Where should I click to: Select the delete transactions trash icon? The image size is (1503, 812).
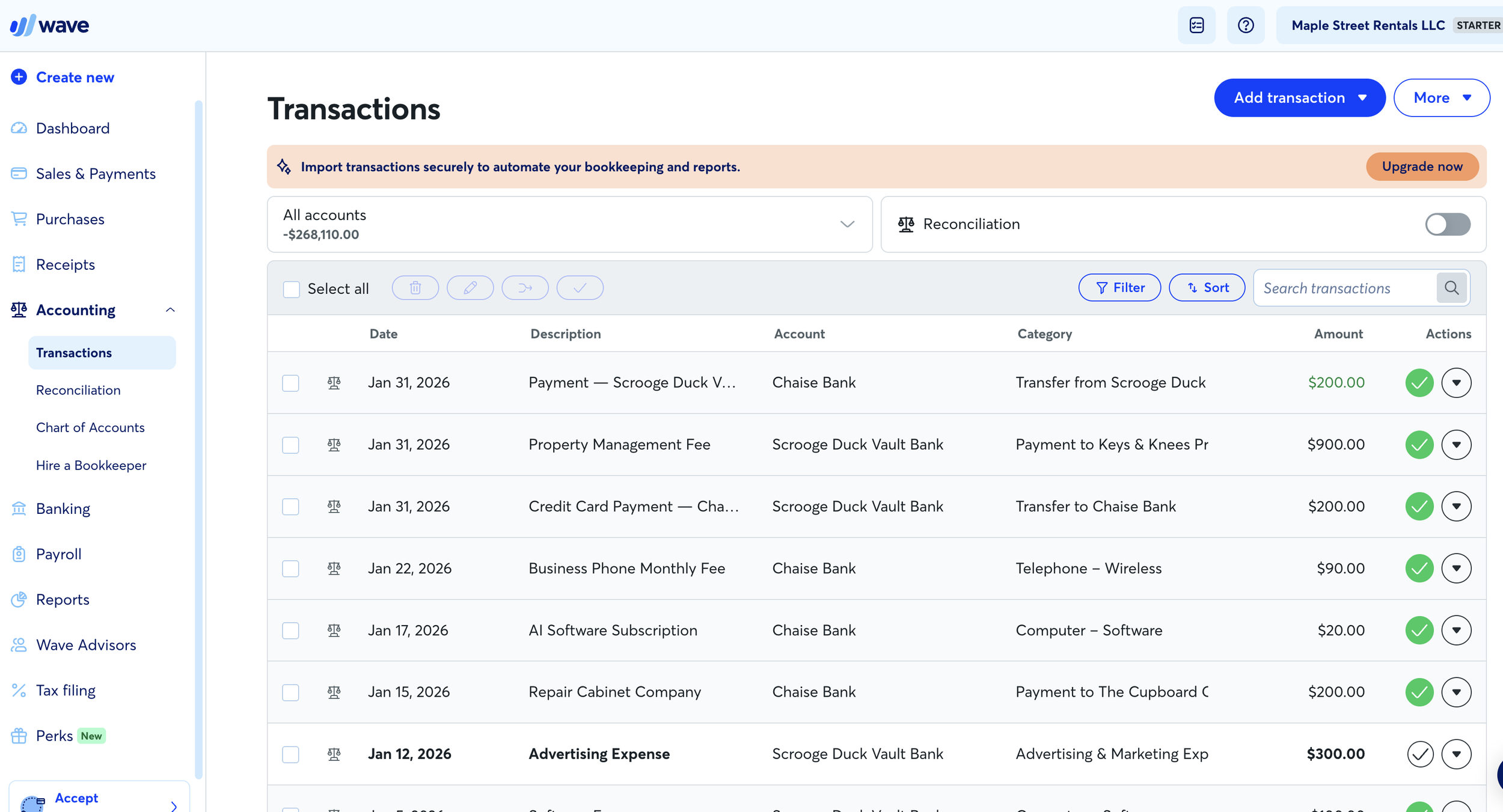pos(415,288)
